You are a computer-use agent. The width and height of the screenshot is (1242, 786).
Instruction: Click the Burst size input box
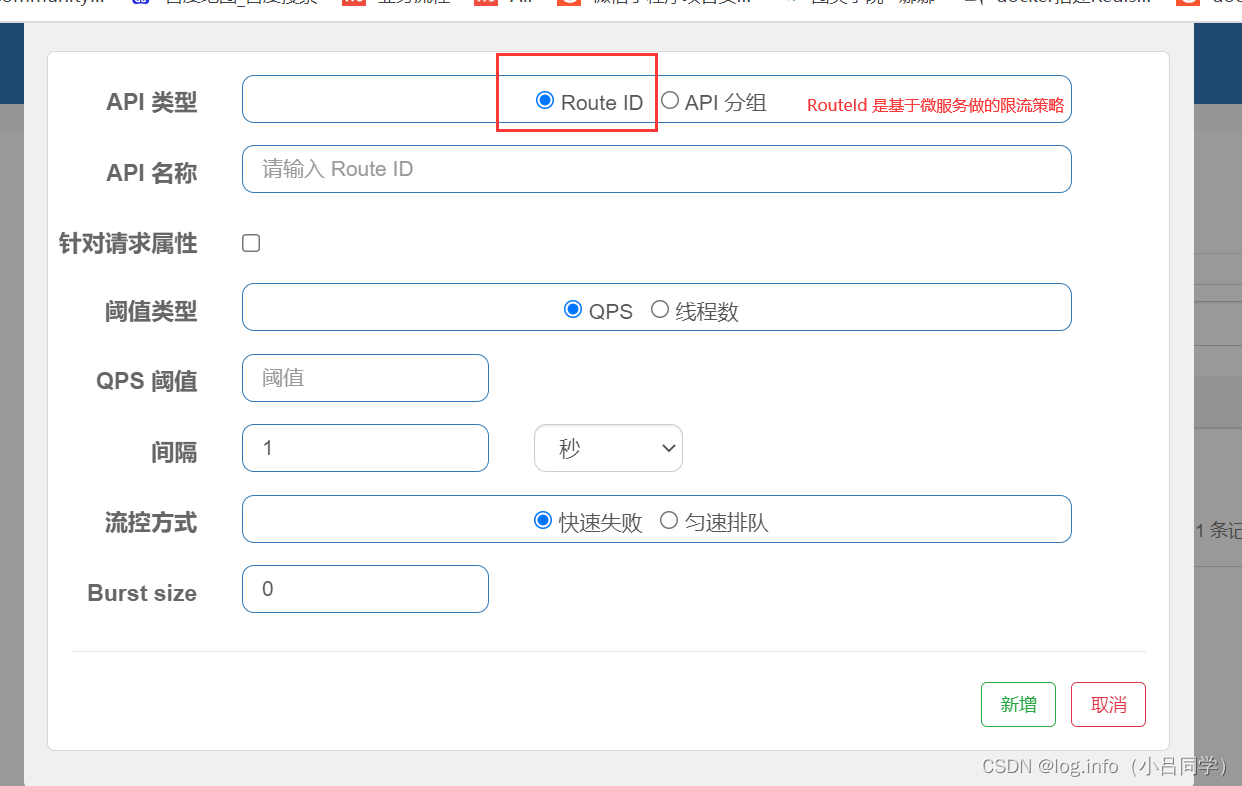click(365, 589)
